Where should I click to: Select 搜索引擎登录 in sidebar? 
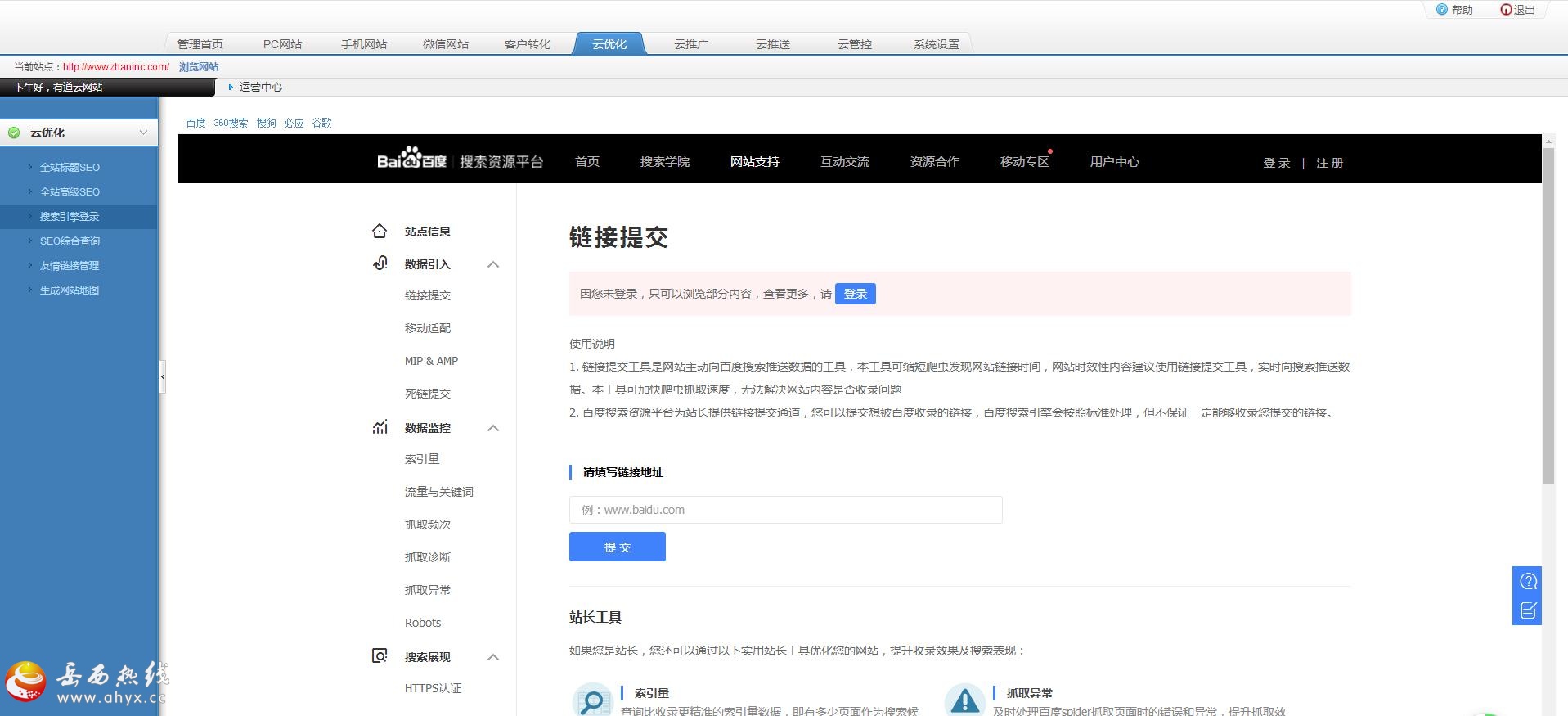point(70,216)
